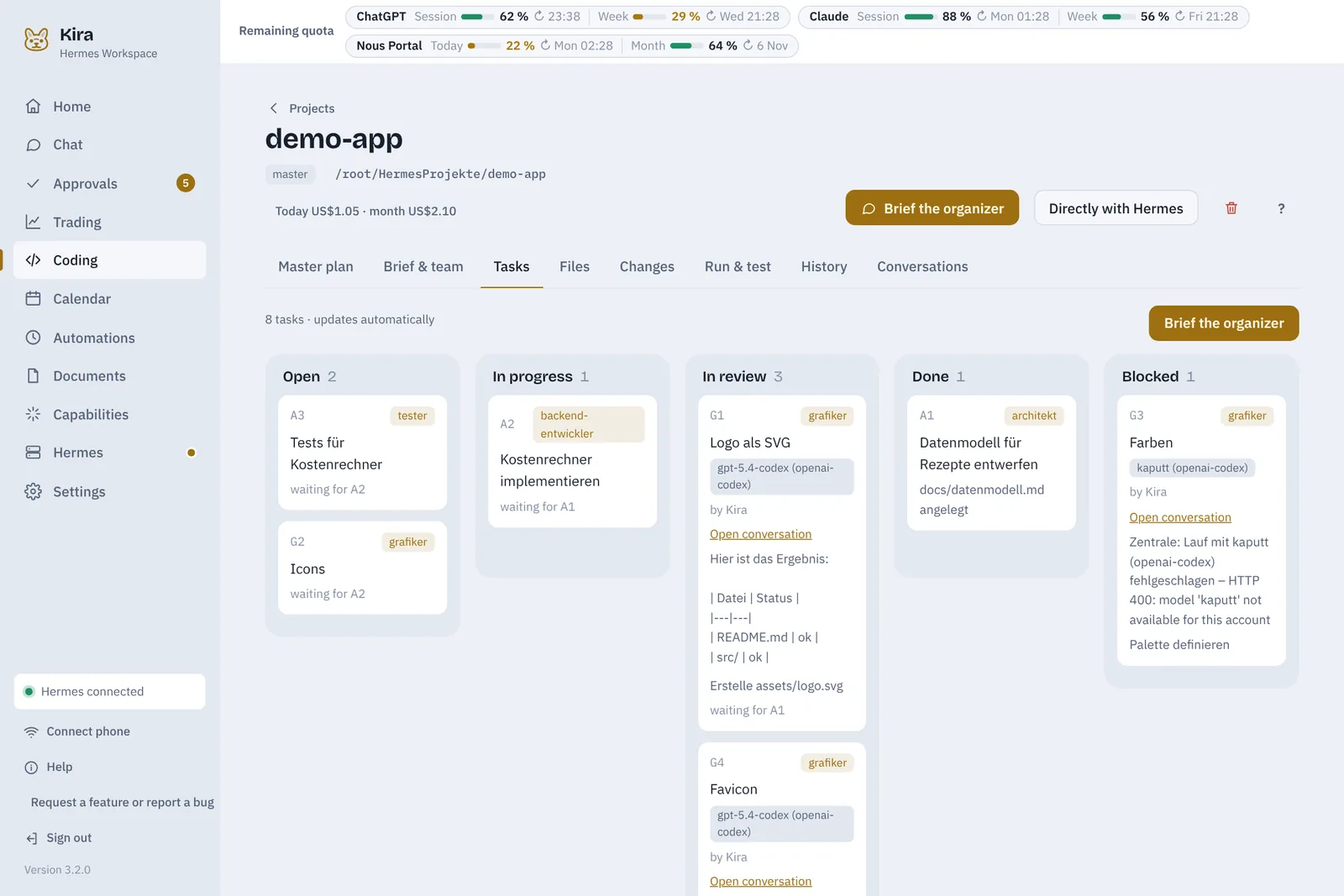Click the Approvals count badge 5
The width and height of the screenshot is (1344, 896).
(x=186, y=183)
